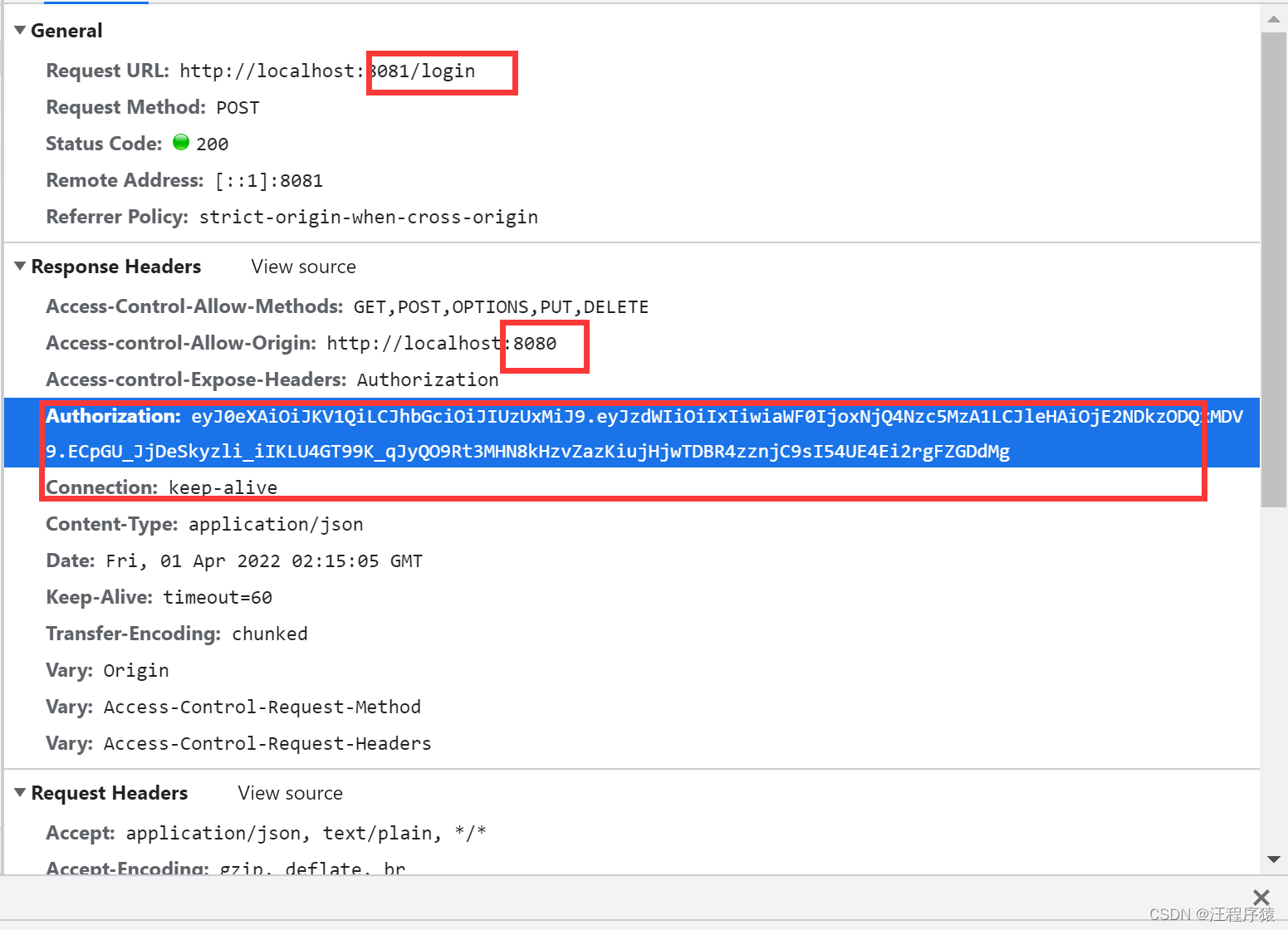Image resolution: width=1288 pixels, height=930 pixels.
Task: Select the Date header row
Action: [632, 560]
